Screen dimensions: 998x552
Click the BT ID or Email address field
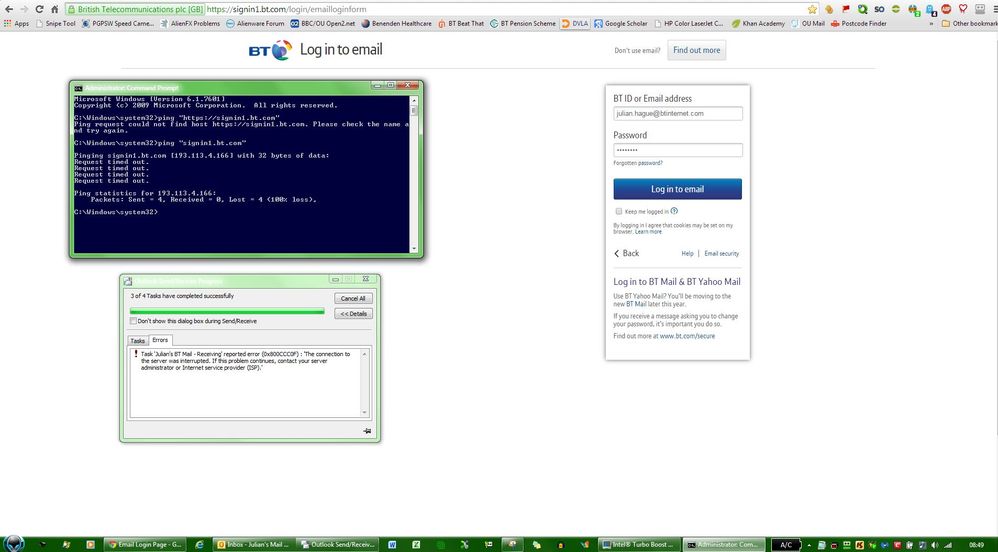(678, 113)
